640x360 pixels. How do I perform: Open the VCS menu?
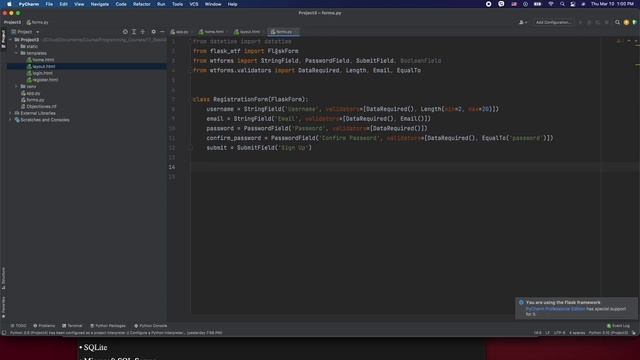[194, 4]
